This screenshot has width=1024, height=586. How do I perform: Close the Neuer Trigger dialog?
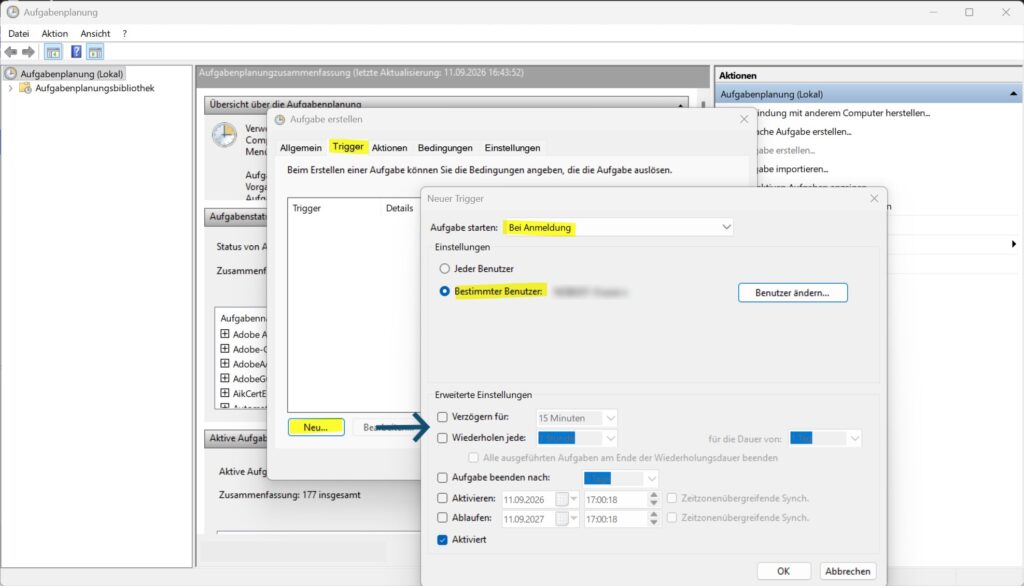click(874, 198)
